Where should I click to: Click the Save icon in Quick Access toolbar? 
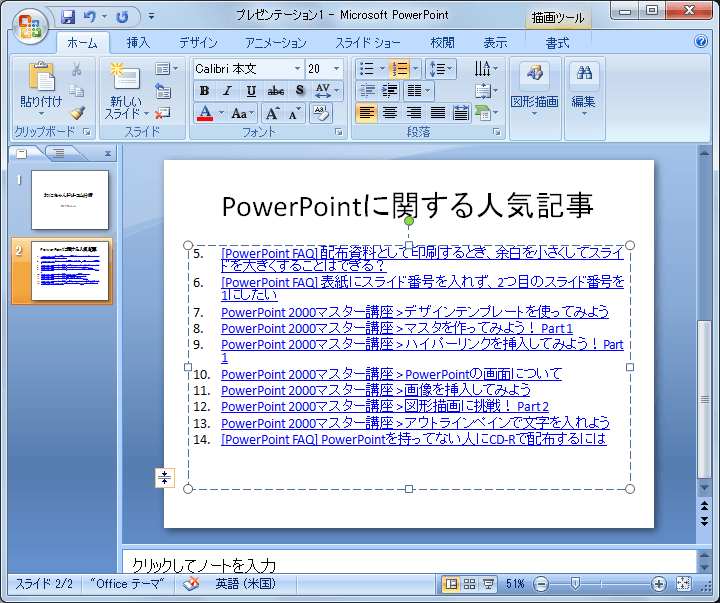68,17
